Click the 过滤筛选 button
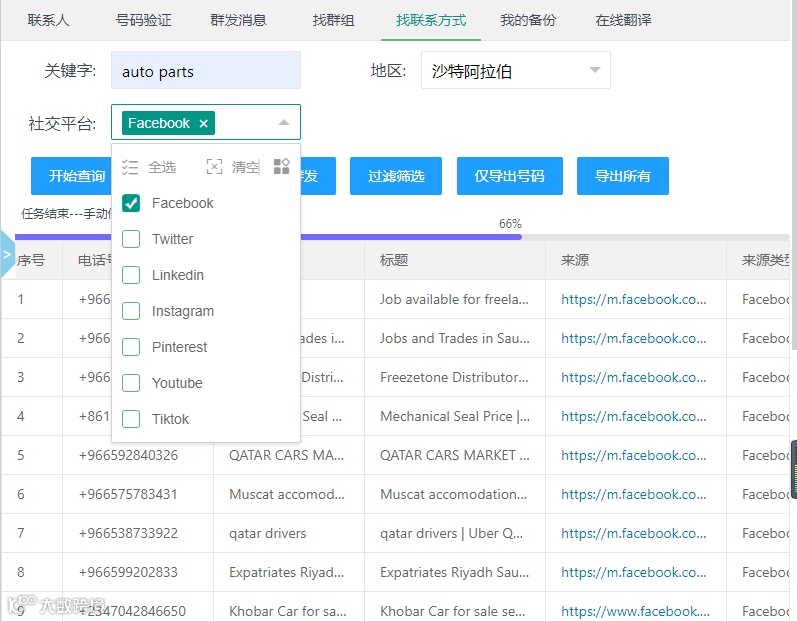This screenshot has width=797, height=621. click(396, 176)
